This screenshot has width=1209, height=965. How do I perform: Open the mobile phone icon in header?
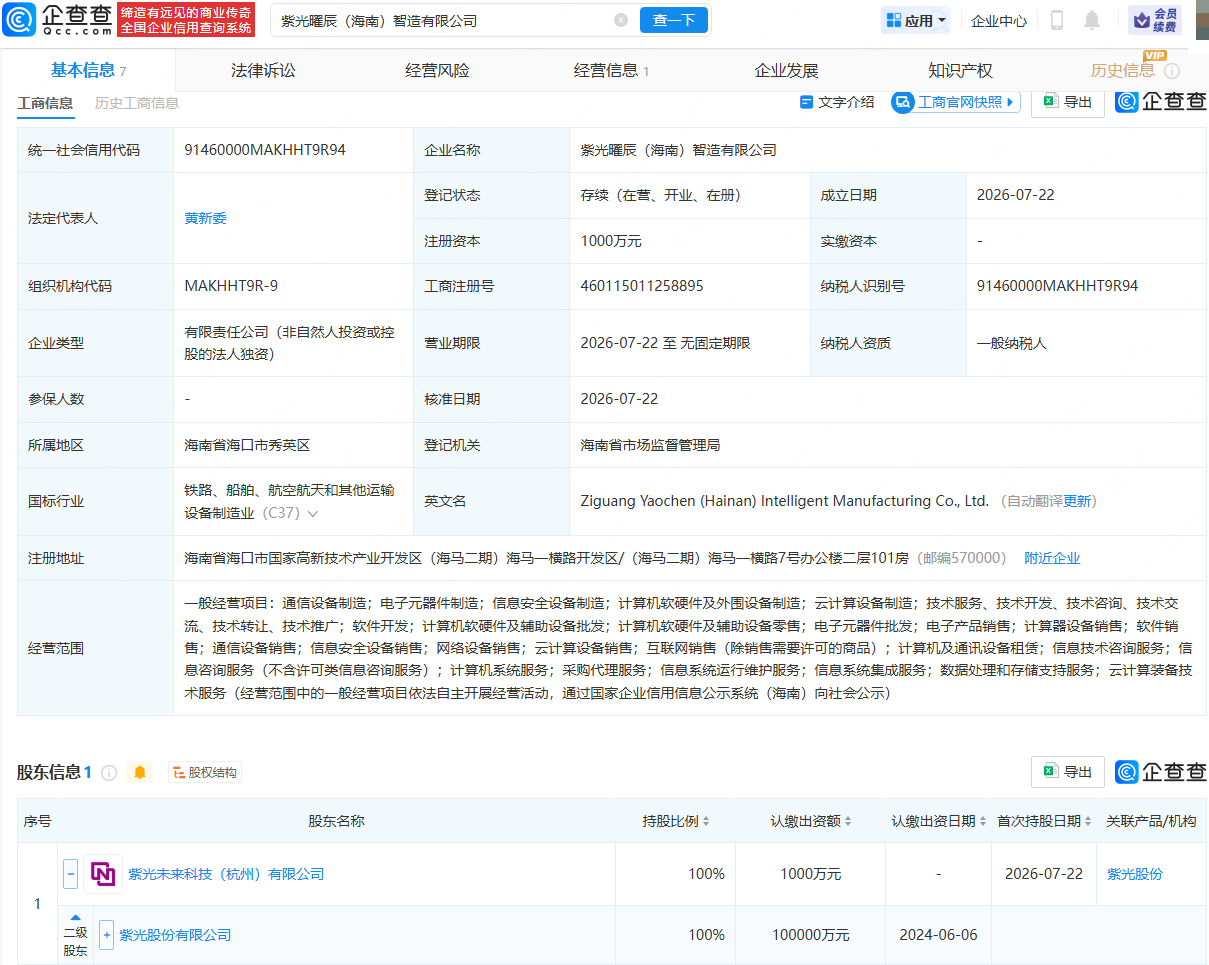pyautogui.click(x=1057, y=20)
